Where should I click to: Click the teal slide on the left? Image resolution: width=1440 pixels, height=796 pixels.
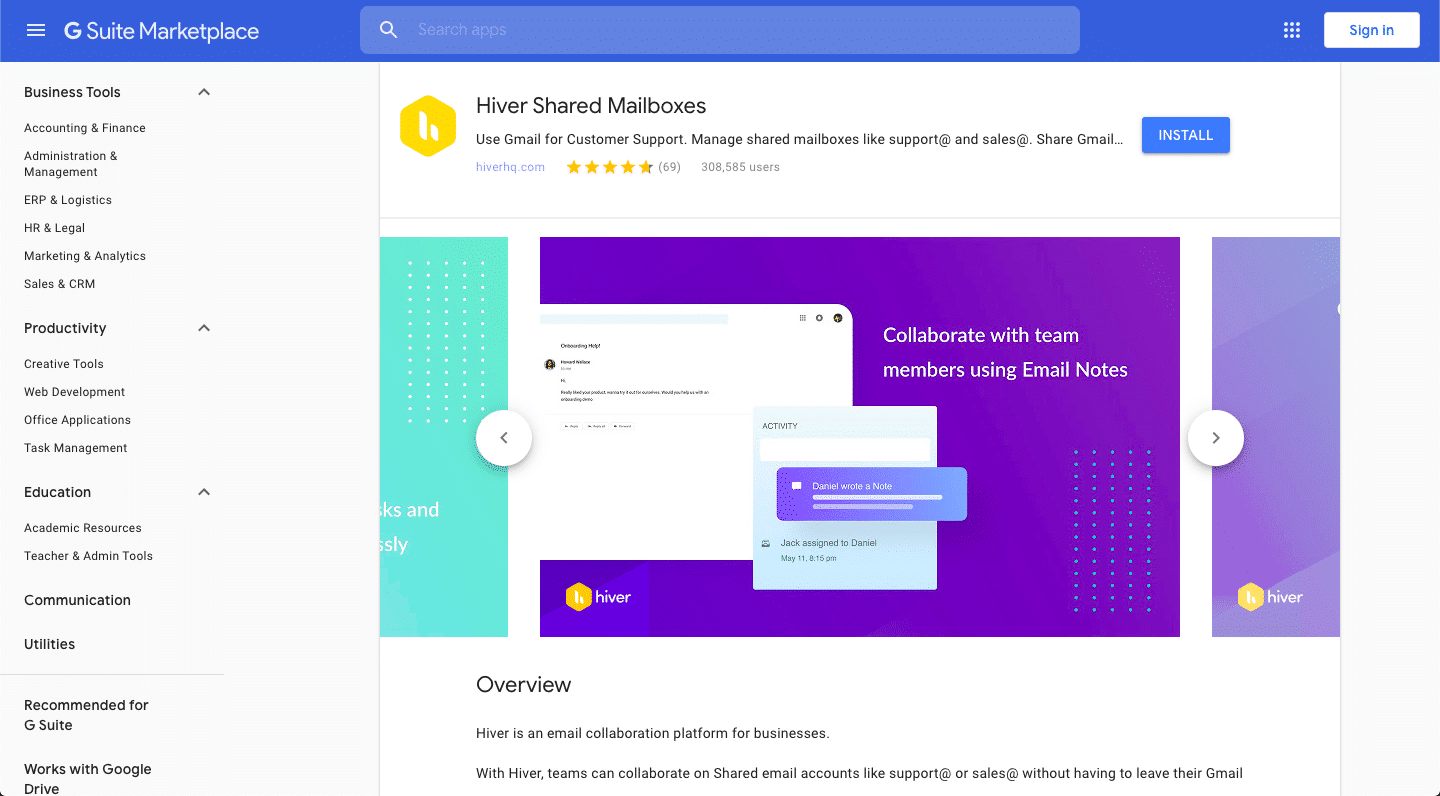click(444, 437)
